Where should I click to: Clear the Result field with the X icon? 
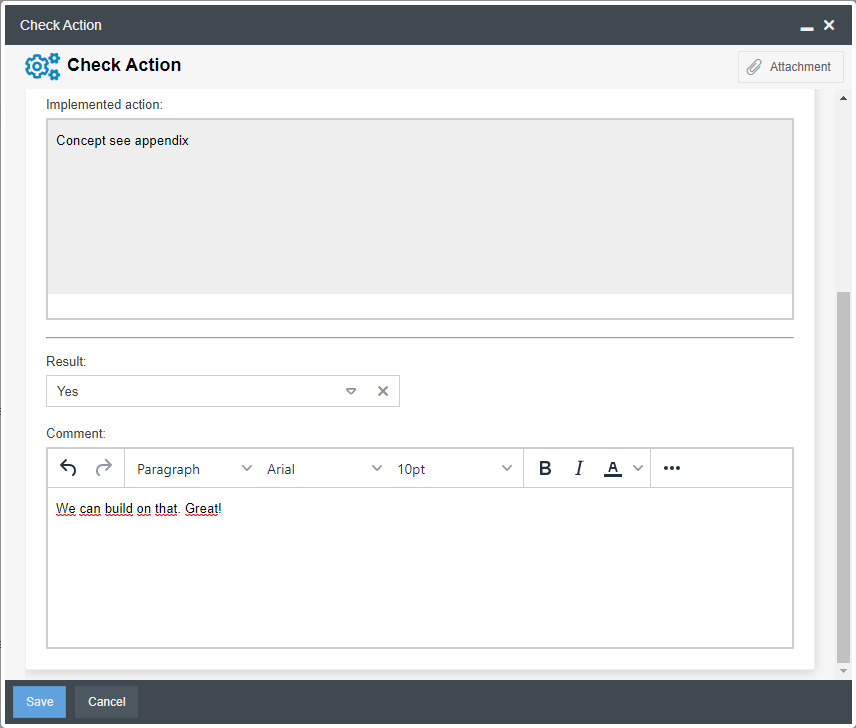pyautogui.click(x=382, y=391)
